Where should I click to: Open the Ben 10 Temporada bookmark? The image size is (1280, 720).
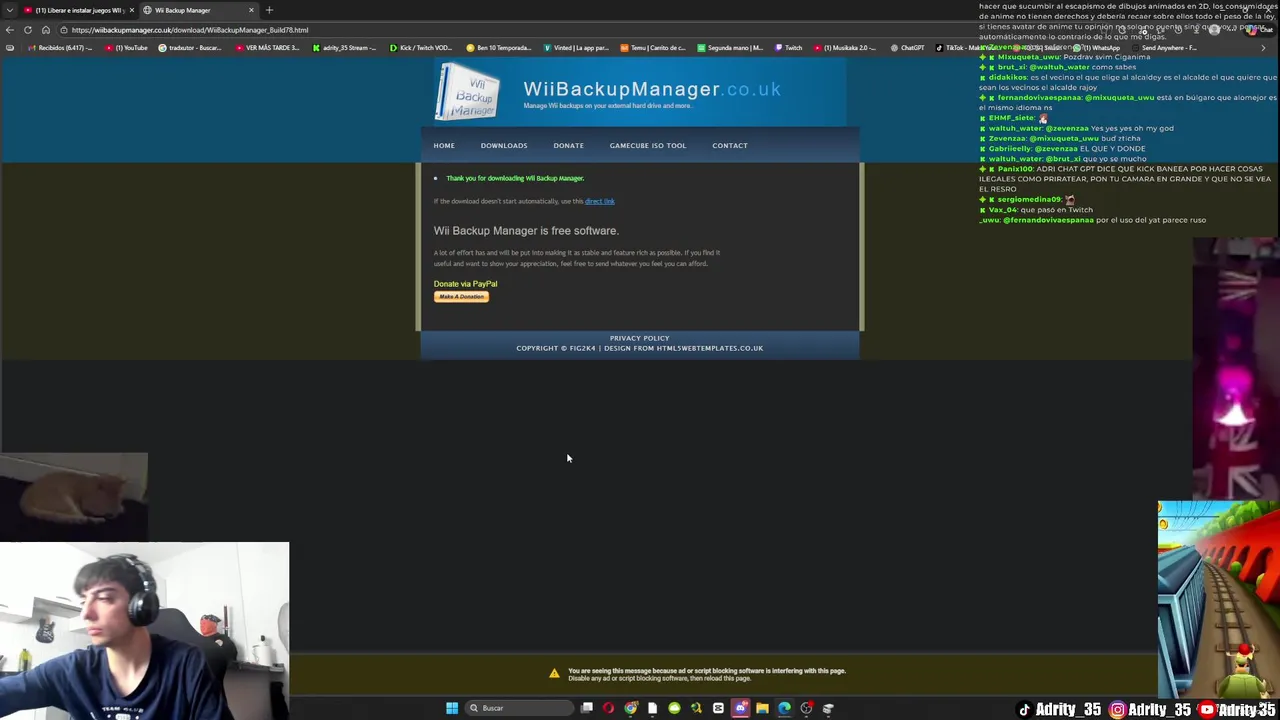(499, 48)
